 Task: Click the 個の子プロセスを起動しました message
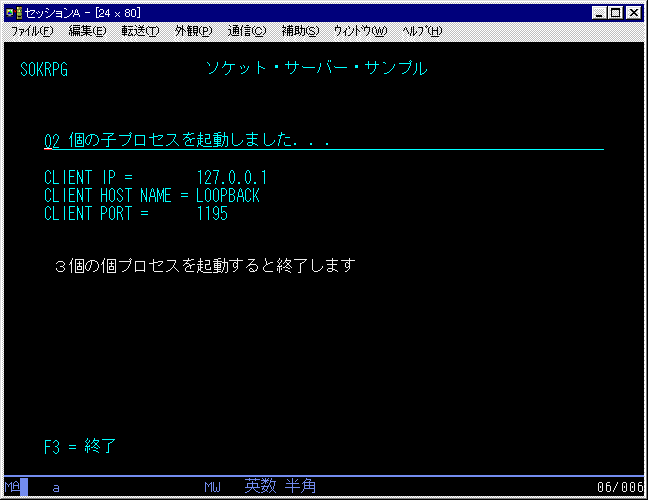[x=199, y=140]
